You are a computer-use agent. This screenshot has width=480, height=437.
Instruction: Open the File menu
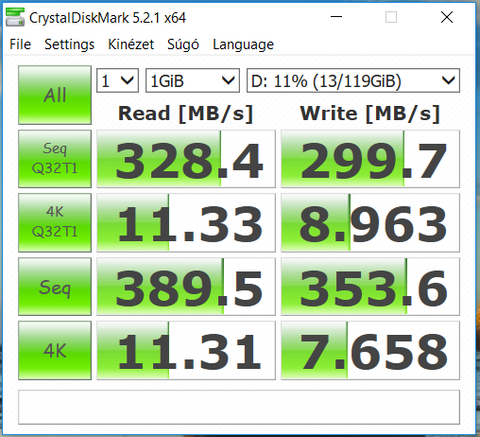[x=20, y=44]
